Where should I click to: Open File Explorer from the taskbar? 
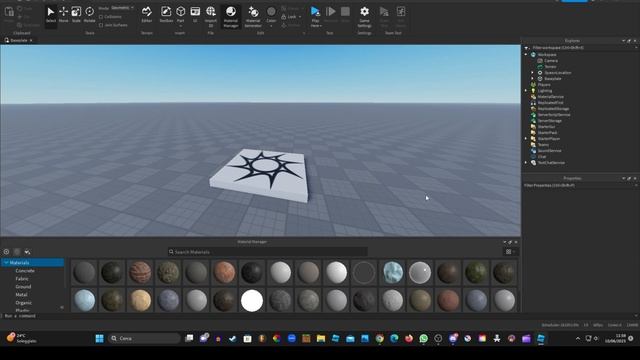(321, 338)
